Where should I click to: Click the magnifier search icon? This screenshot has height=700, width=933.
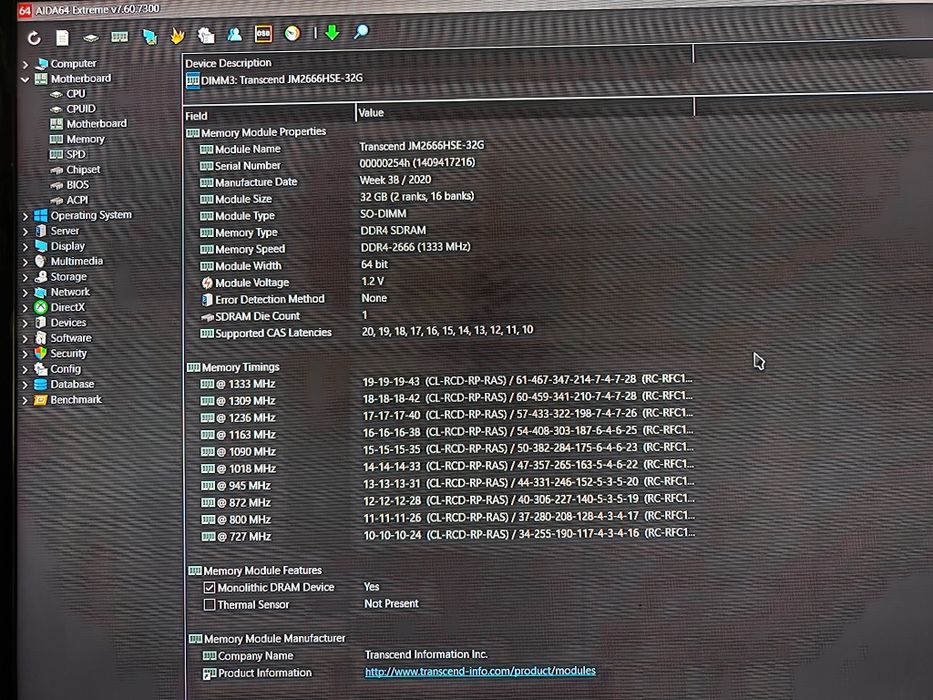361,32
